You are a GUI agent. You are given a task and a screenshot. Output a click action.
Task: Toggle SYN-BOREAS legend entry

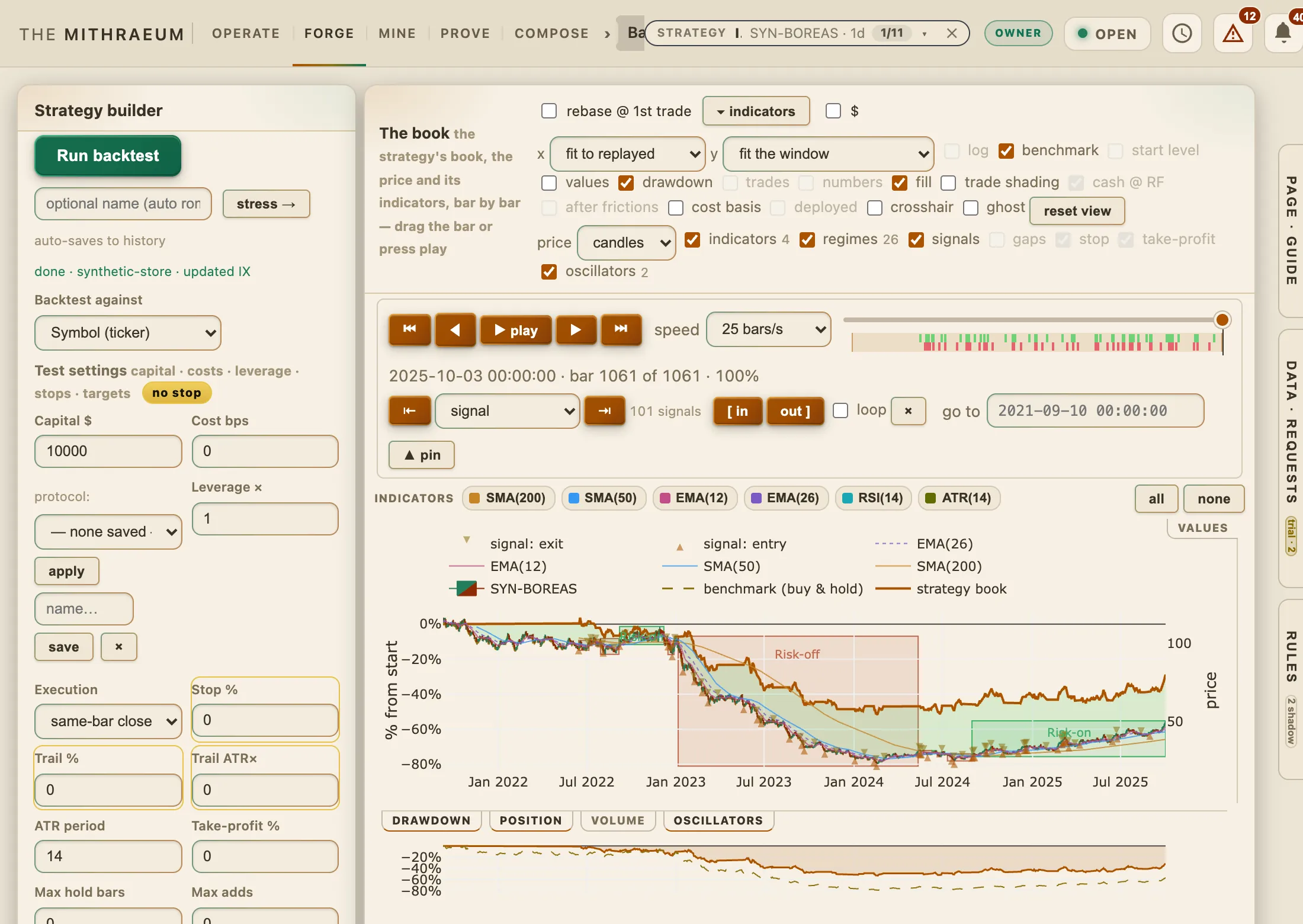(513, 589)
